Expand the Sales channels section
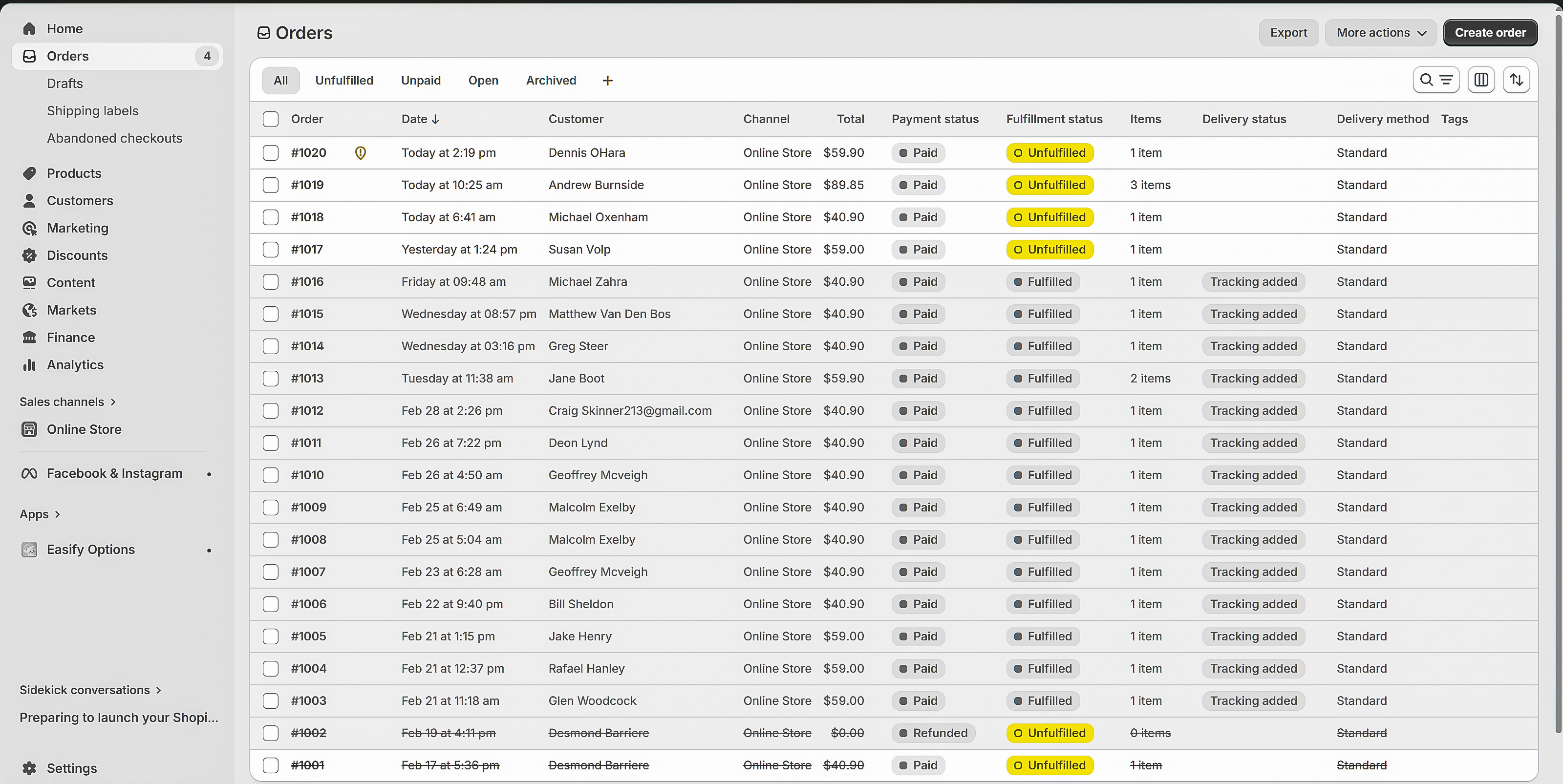The height and width of the screenshot is (784, 1563). 67,402
